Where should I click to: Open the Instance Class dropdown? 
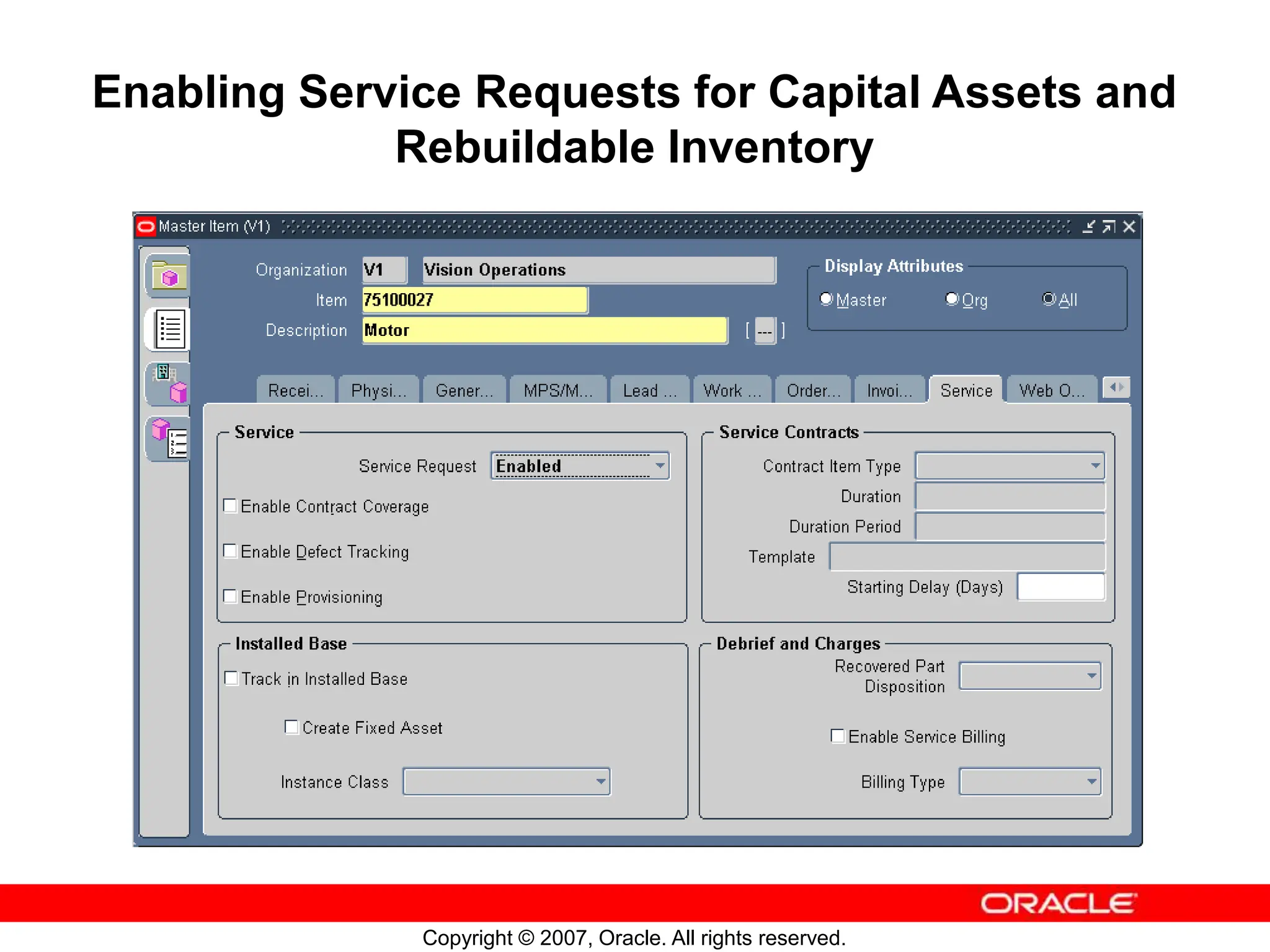pos(507,782)
